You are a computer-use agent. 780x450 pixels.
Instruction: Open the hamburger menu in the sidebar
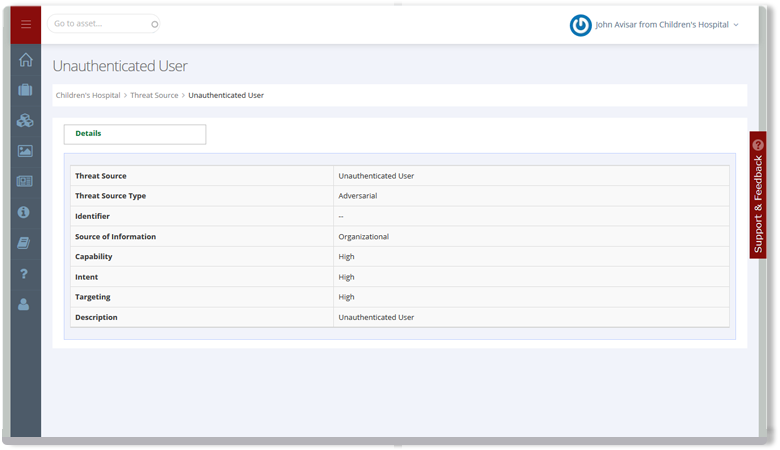pos(25,24)
